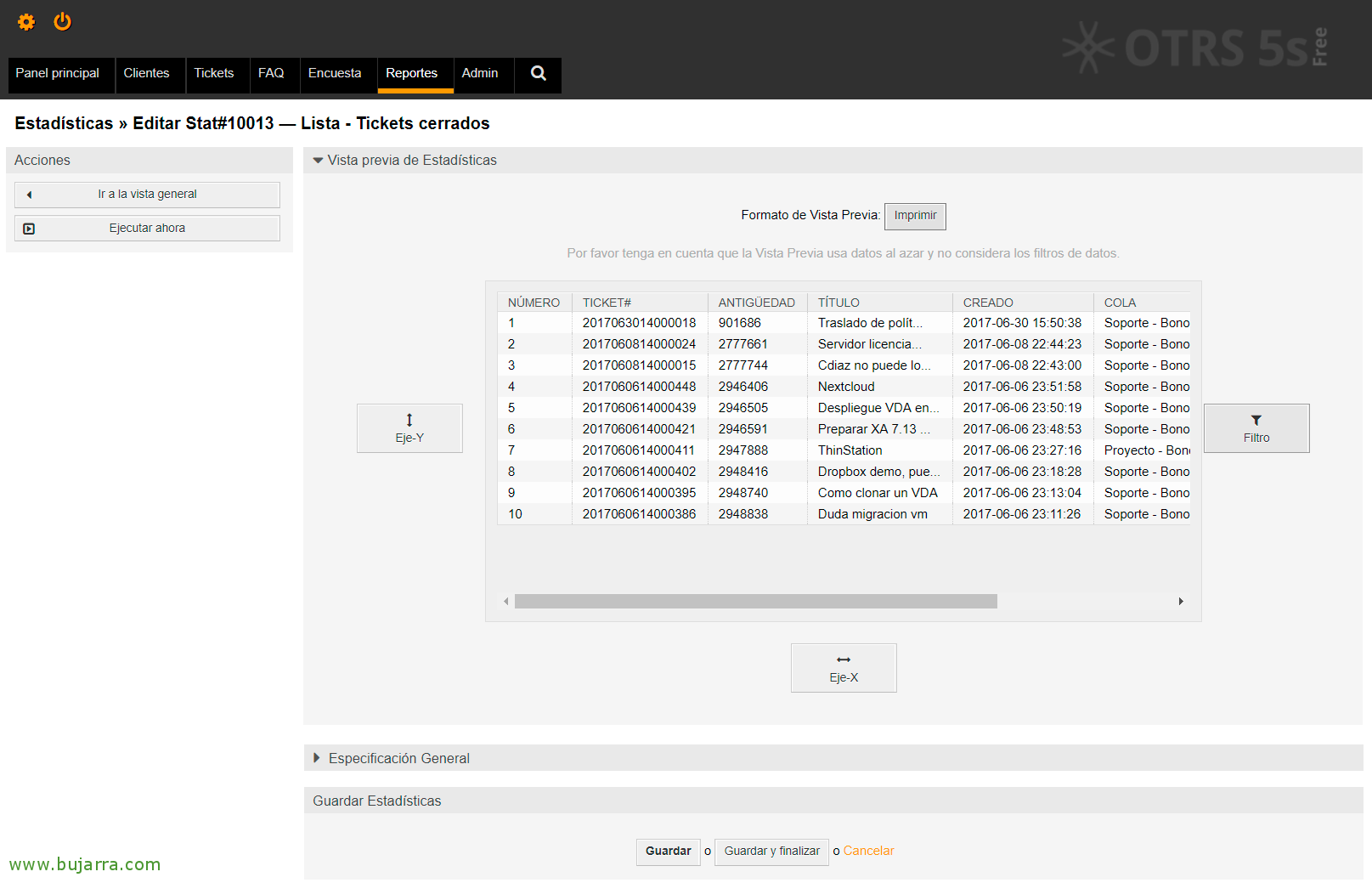Image resolution: width=1372 pixels, height=883 pixels.
Task: Open the search magnifier icon
Action: pos(538,73)
